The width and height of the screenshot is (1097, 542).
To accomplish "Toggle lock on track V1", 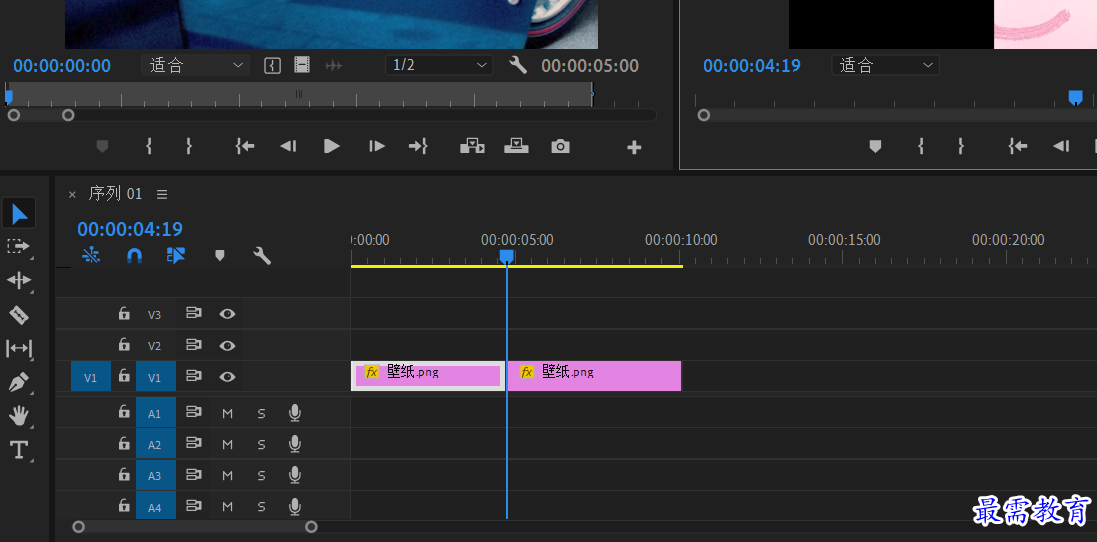I will pos(124,376).
